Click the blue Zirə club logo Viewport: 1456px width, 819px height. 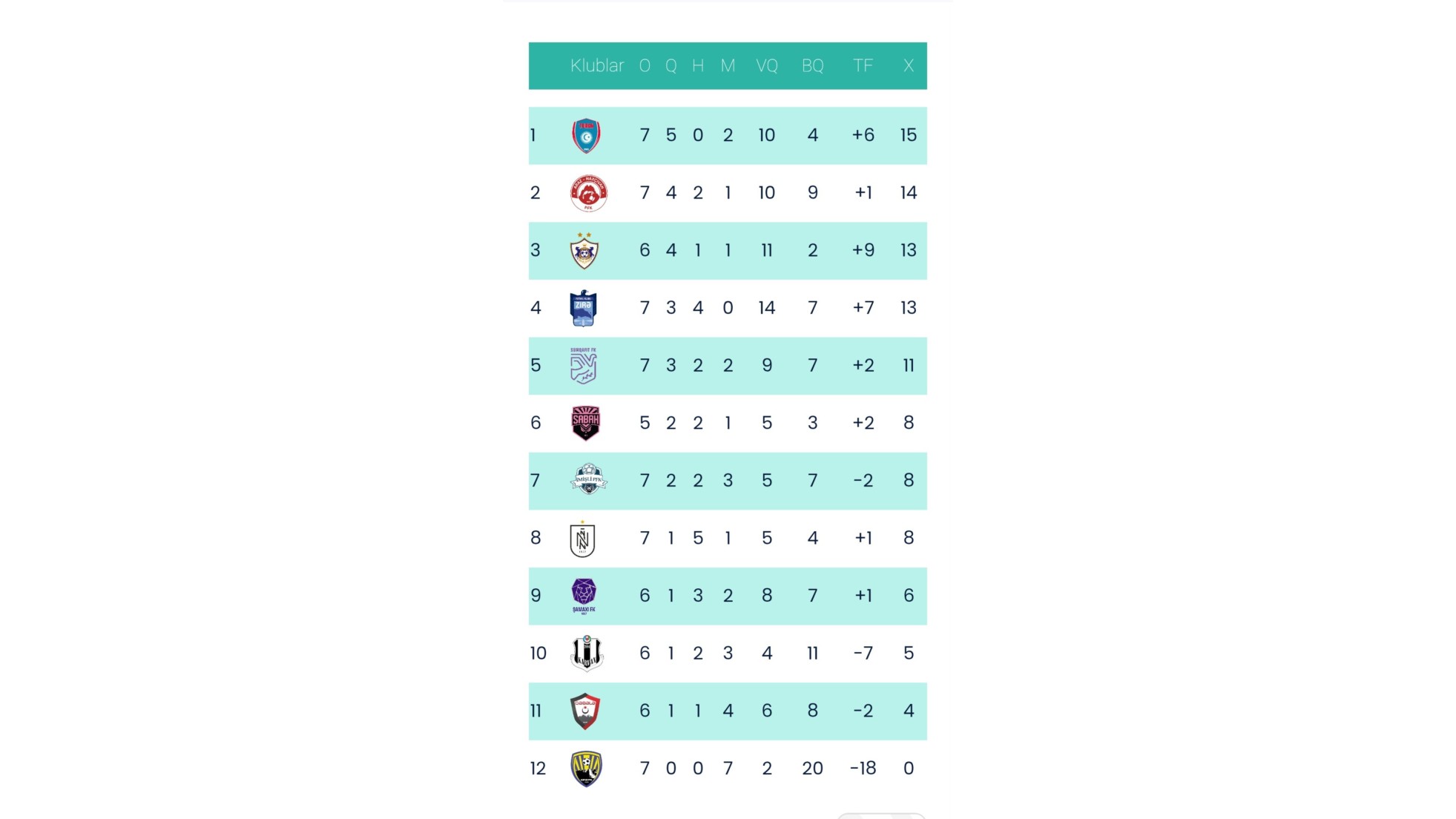point(583,308)
